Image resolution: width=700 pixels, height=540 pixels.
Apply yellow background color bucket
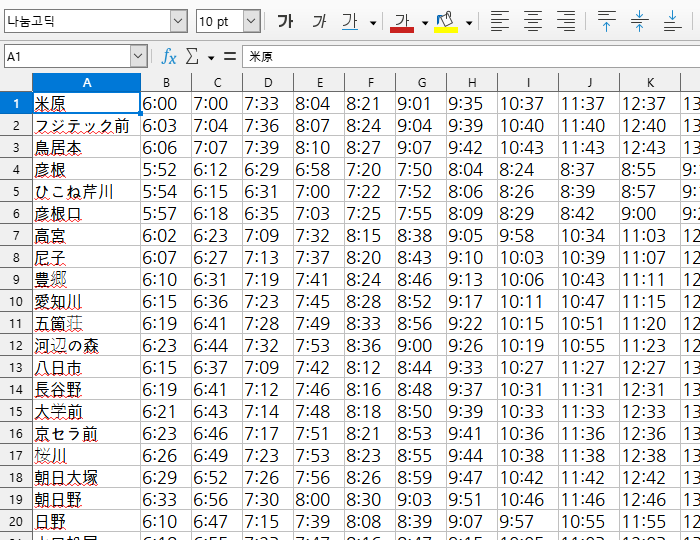pyautogui.click(x=446, y=21)
